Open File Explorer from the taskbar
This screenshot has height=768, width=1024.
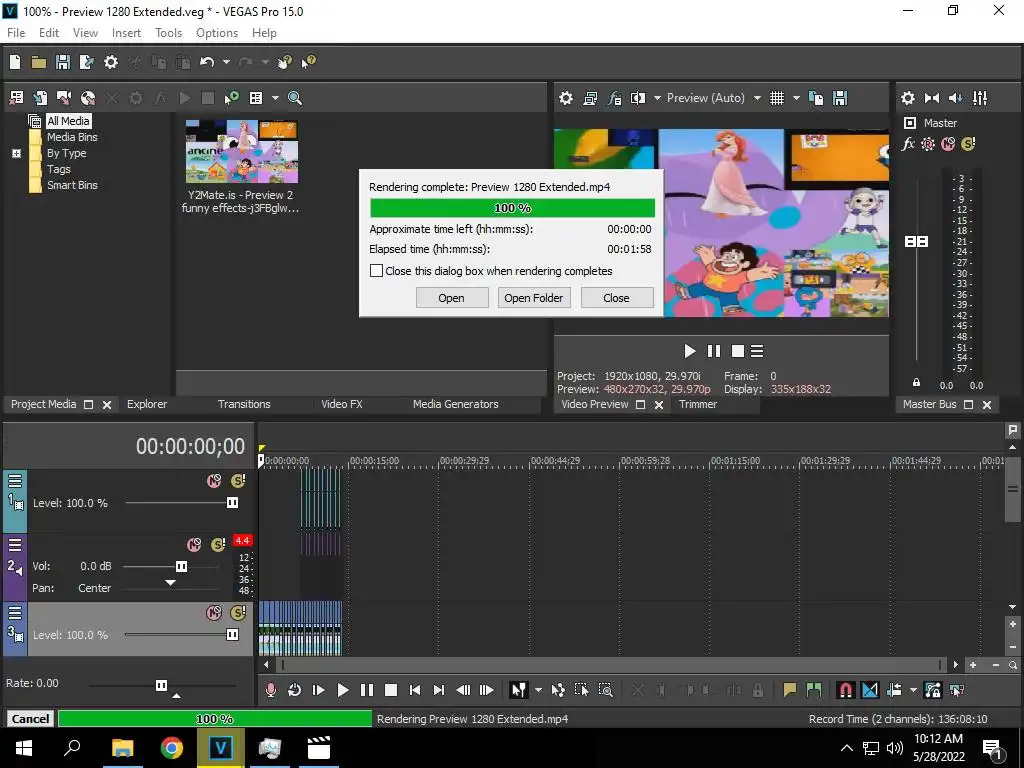(122, 748)
